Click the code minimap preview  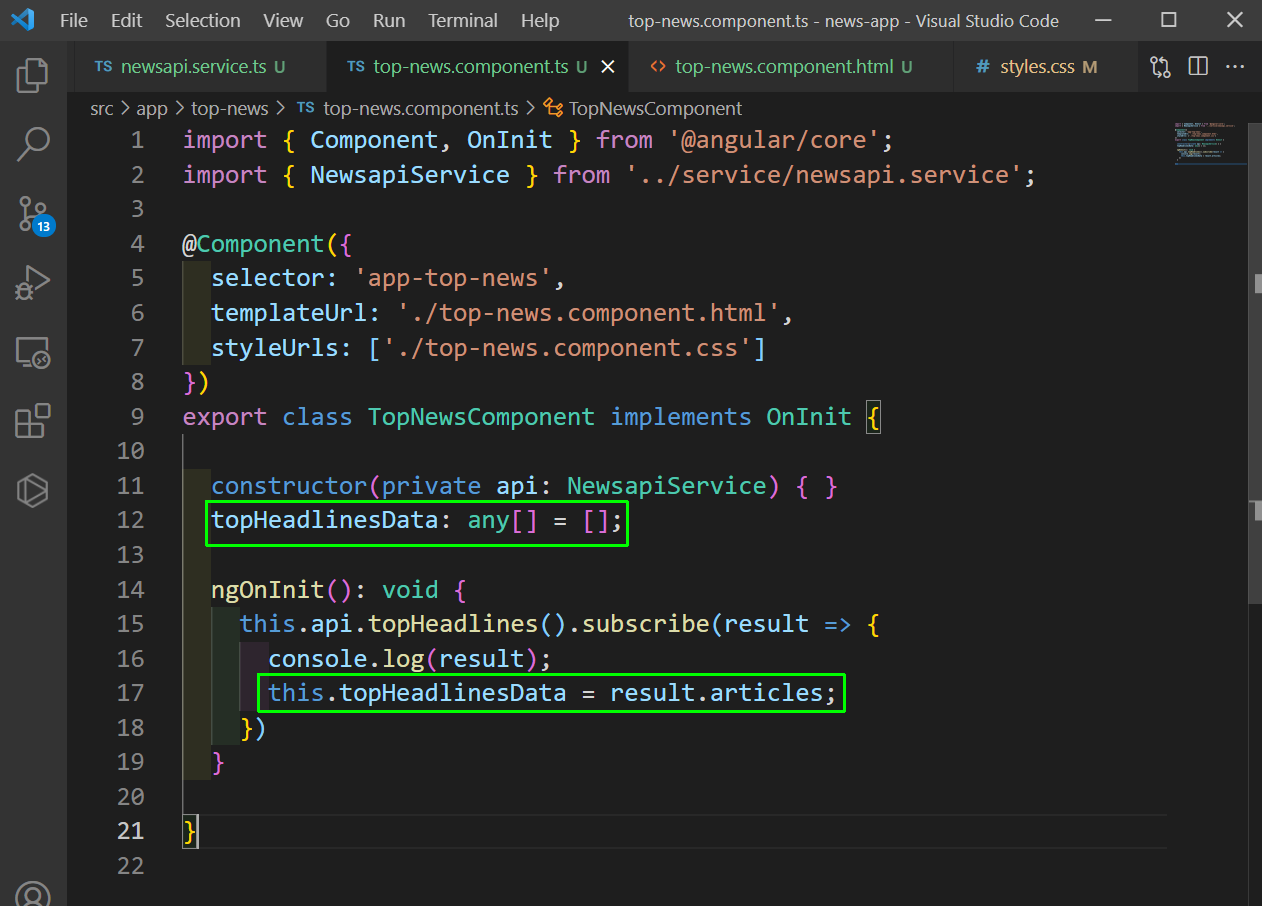[x=1210, y=143]
